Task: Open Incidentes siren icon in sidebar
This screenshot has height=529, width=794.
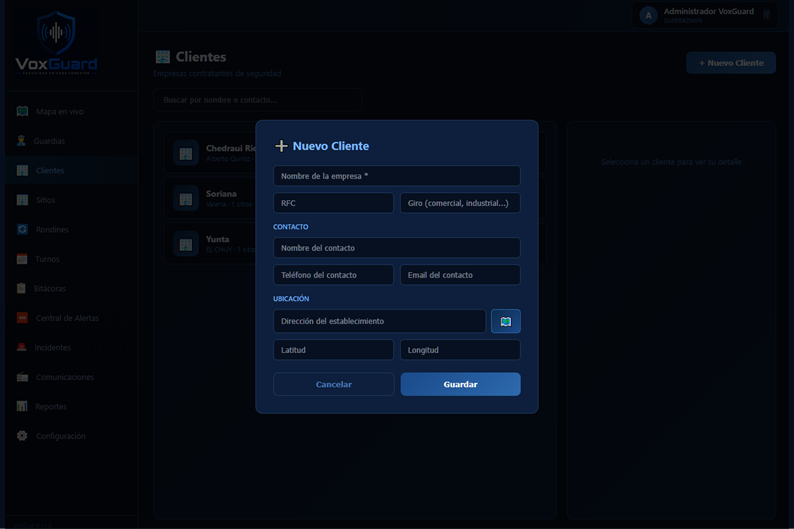Action: (x=21, y=347)
